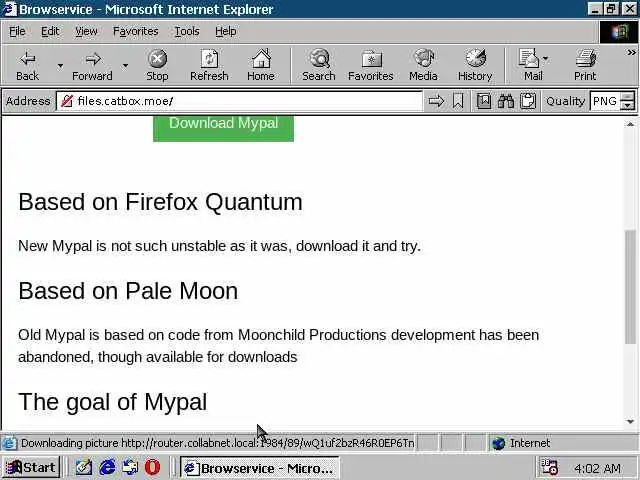Click the Internet zone indicator in status bar

(521, 443)
